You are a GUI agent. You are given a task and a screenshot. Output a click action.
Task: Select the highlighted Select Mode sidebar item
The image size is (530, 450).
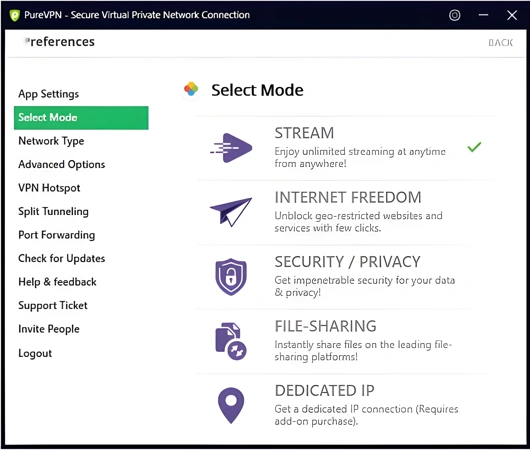(81, 118)
